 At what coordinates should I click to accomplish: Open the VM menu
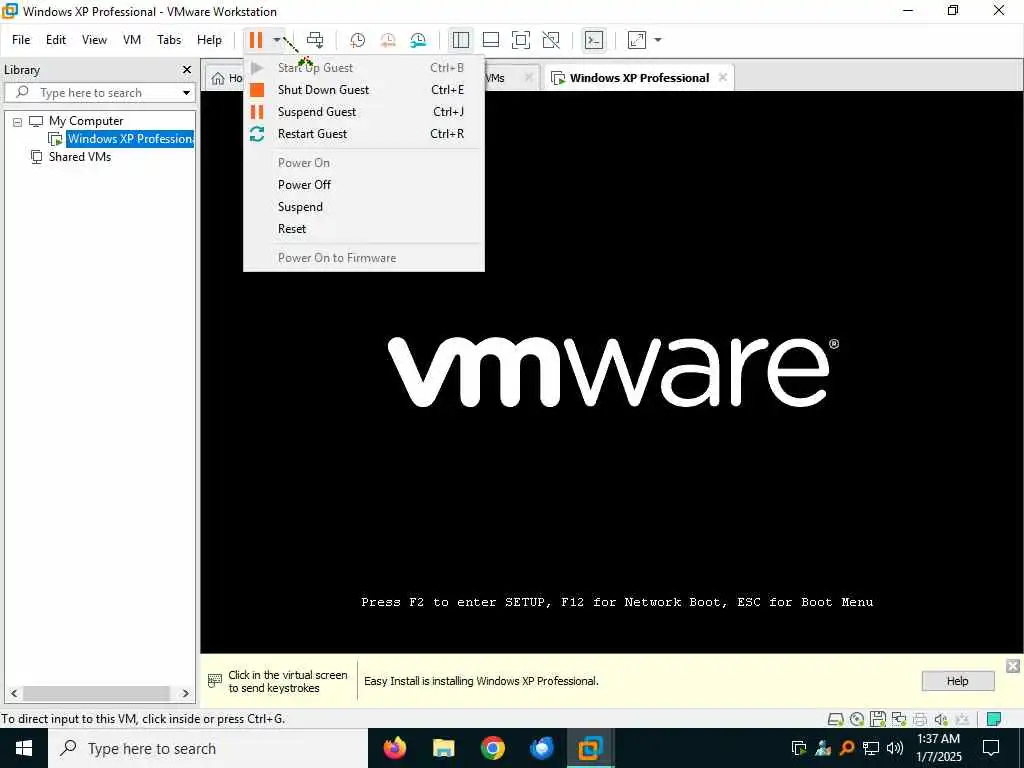[x=132, y=40]
